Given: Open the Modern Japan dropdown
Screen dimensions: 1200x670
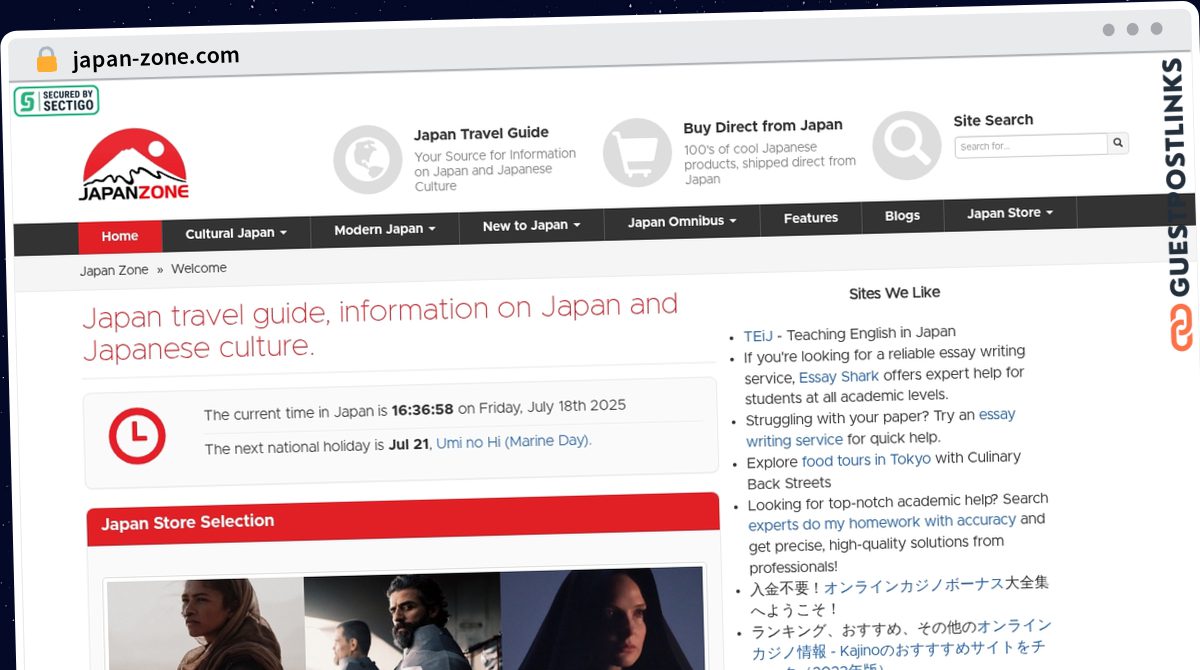Looking at the screenshot, I should tap(384, 229).
